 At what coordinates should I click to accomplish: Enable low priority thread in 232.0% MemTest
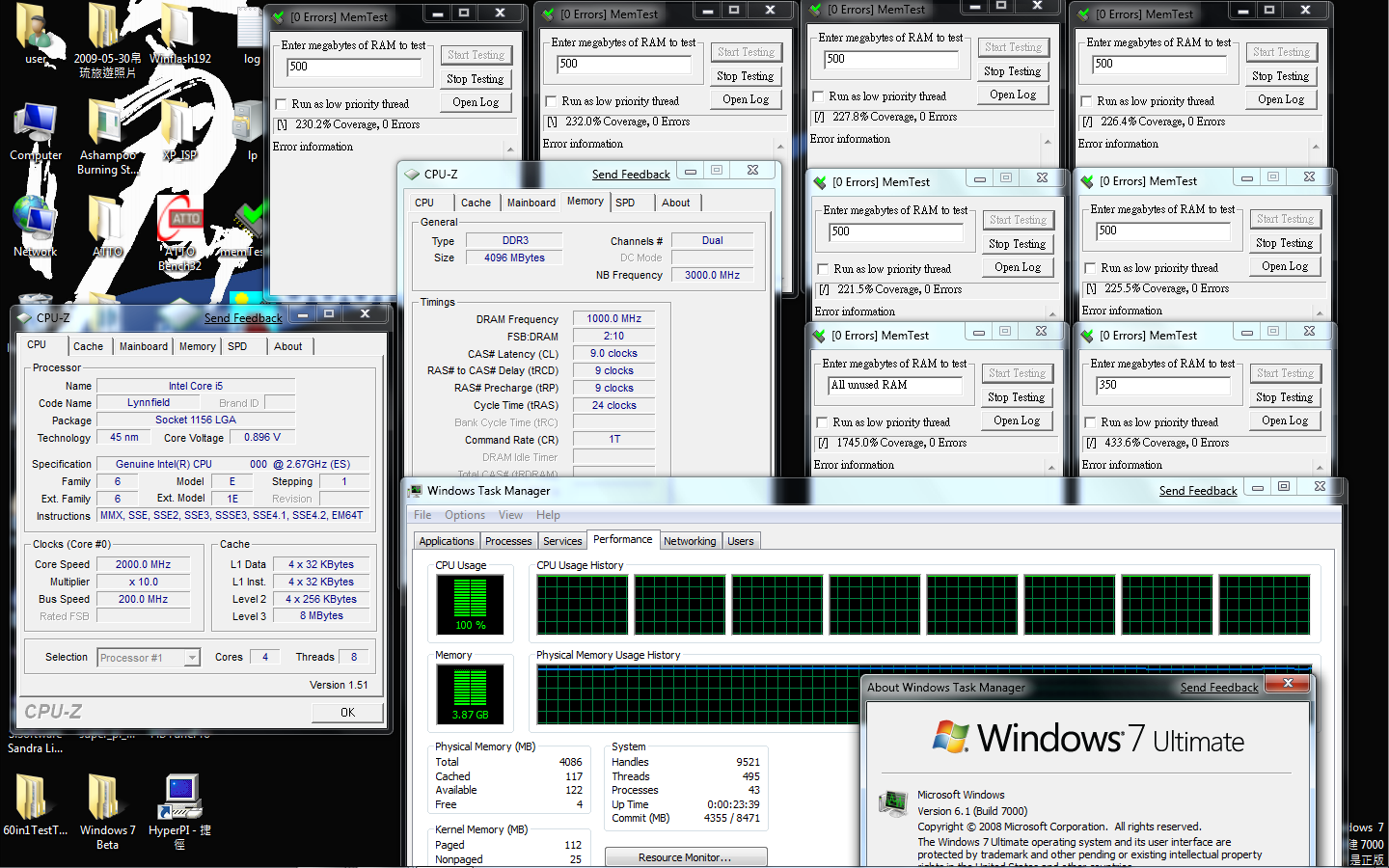[551, 101]
